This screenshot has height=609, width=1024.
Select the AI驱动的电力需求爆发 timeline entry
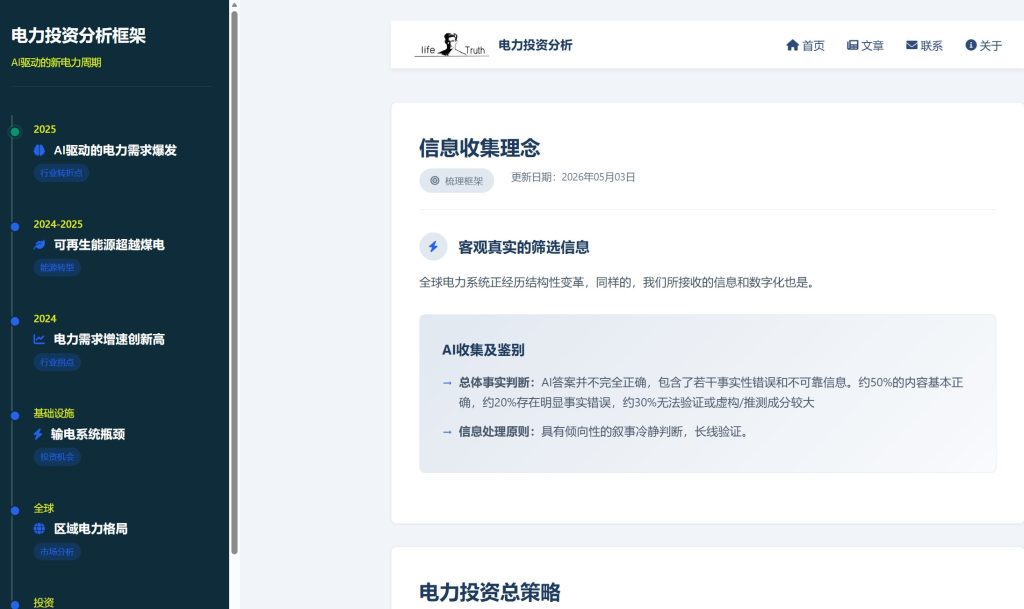pyautogui.click(x=115, y=150)
